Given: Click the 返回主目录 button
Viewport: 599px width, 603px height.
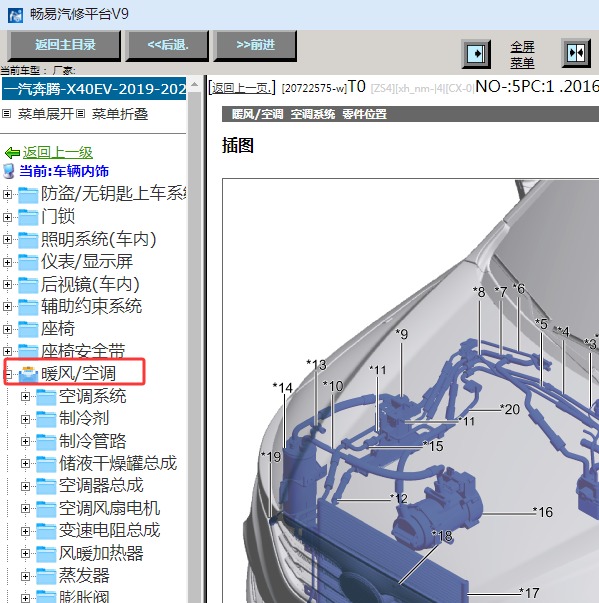Looking at the screenshot, I should click(64, 45).
